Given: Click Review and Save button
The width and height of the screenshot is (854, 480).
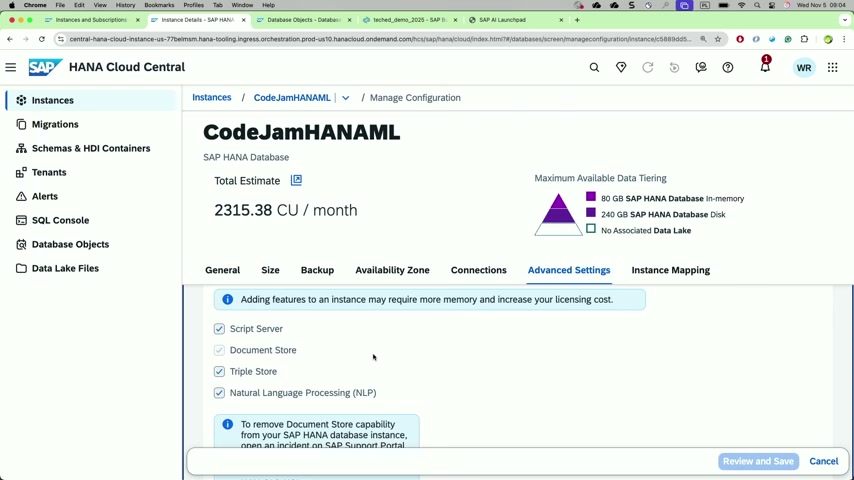Looking at the screenshot, I should [x=758, y=461].
